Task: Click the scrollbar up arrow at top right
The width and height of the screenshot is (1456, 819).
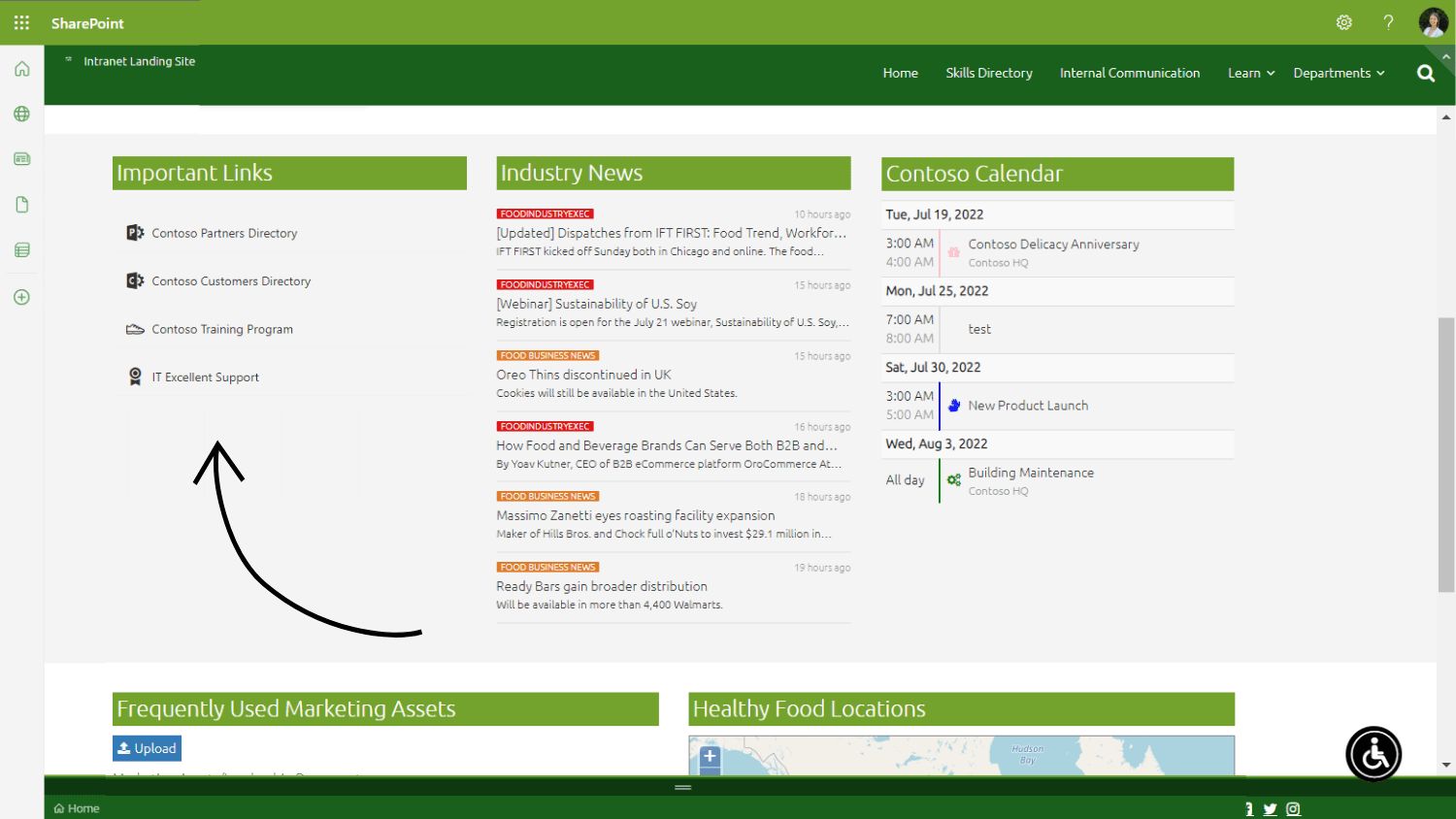Action: click(x=1446, y=117)
